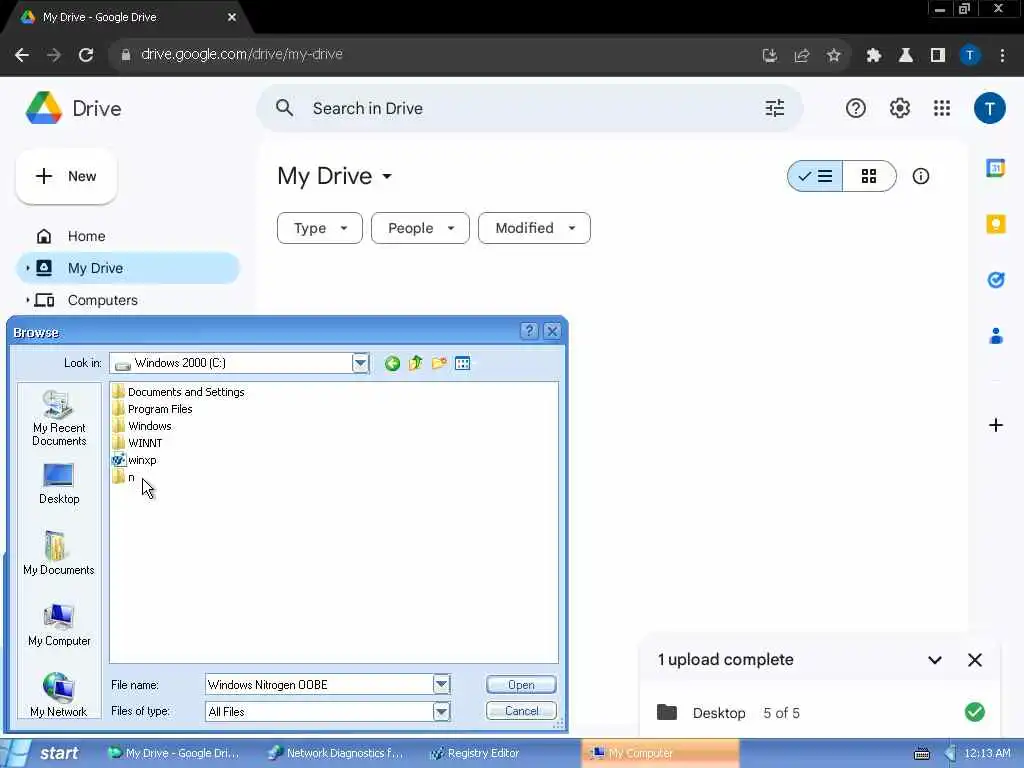Image resolution: width=1024 pixels, height=768 pixels.
Task: Open the My Drive title dropdown
Action: [x=387, y=176]
